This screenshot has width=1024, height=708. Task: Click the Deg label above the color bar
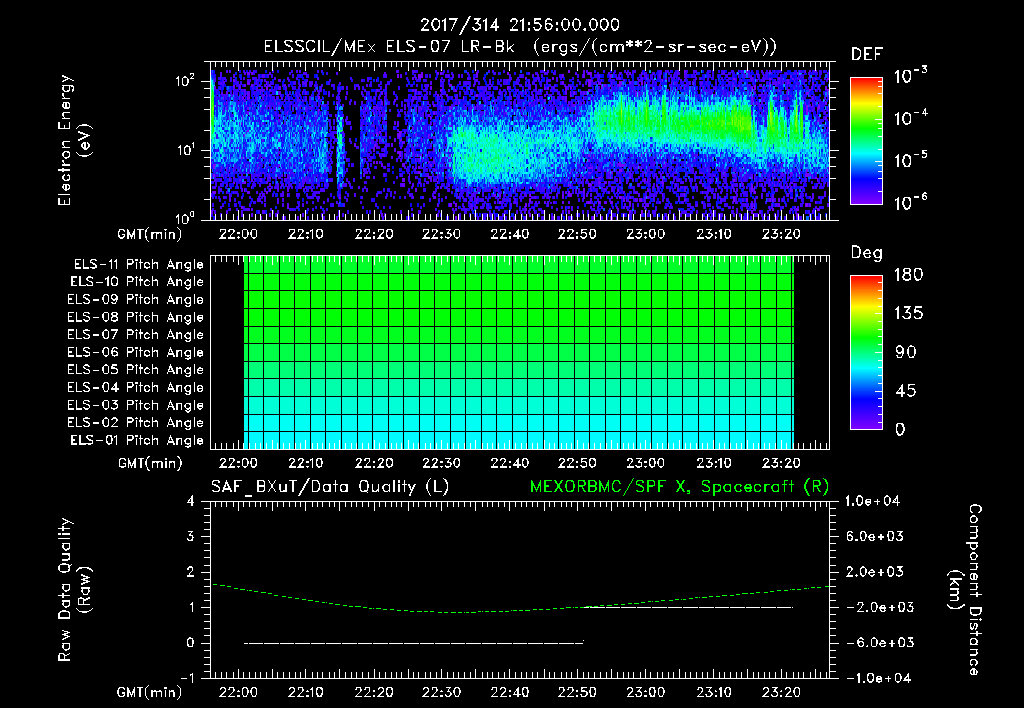867,253
